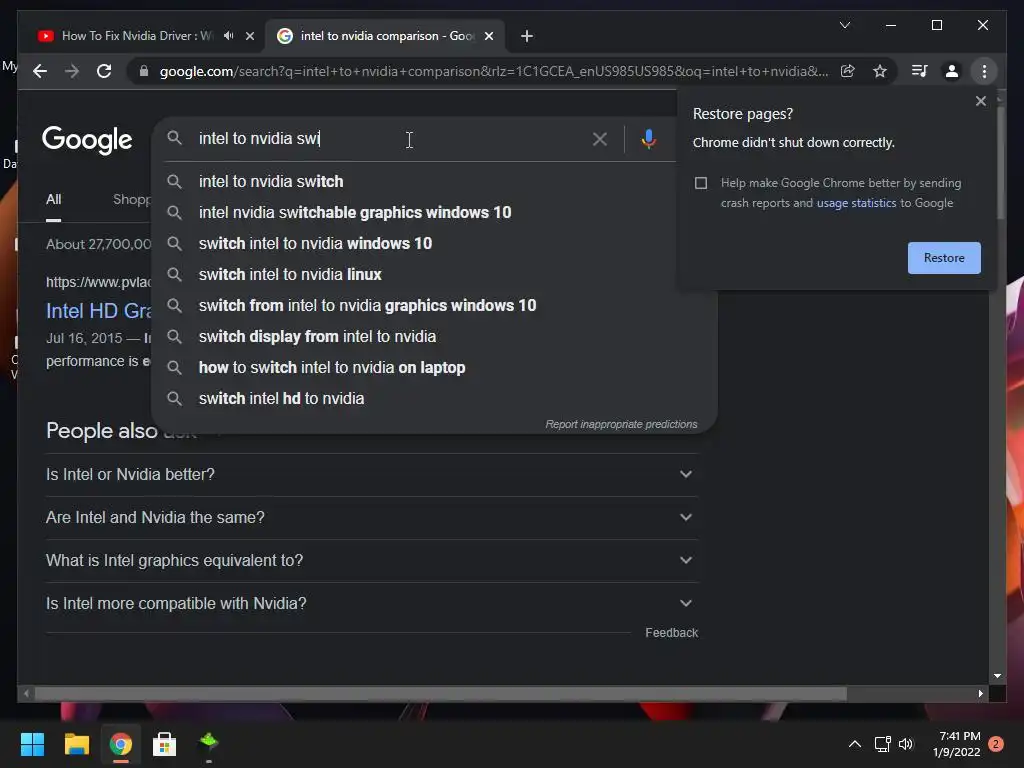Go back to previous page in Chrome
The width and height of the screenshot is (1024, 768).
click(40, 71)
